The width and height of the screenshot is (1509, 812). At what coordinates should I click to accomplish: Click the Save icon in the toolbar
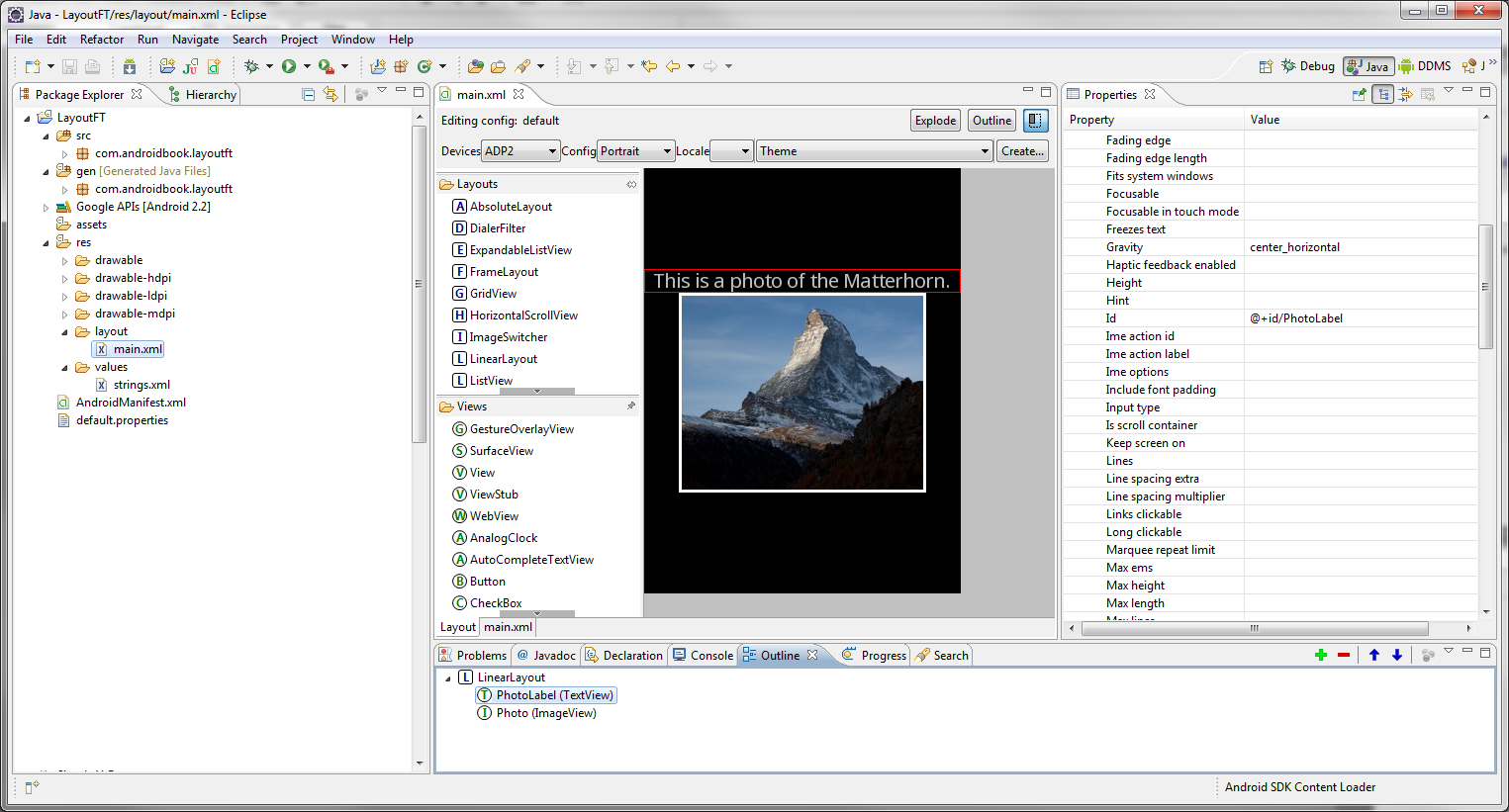tap(69, 65)
